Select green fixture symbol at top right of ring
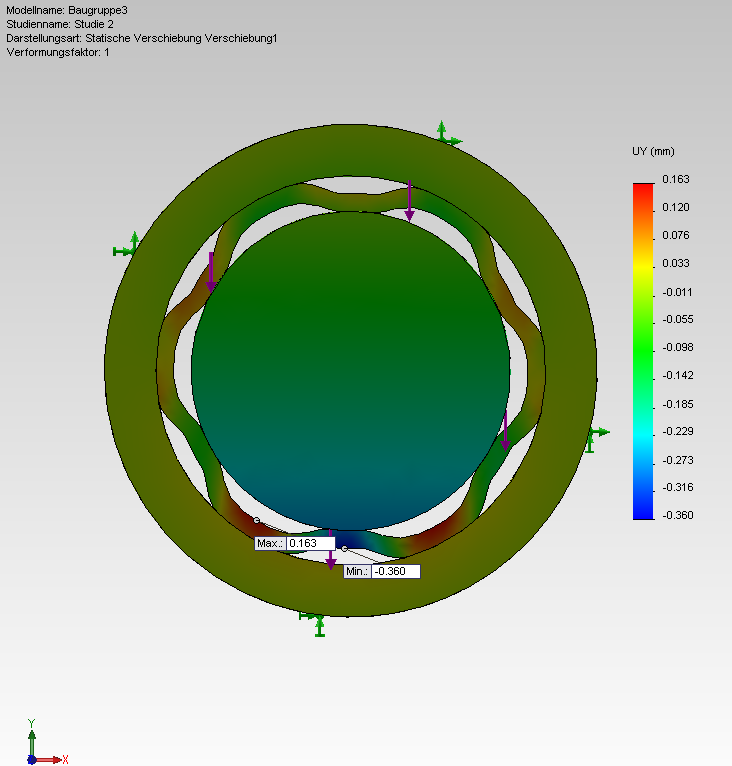This screenshot has height=766, width=732. pos(448,133)
